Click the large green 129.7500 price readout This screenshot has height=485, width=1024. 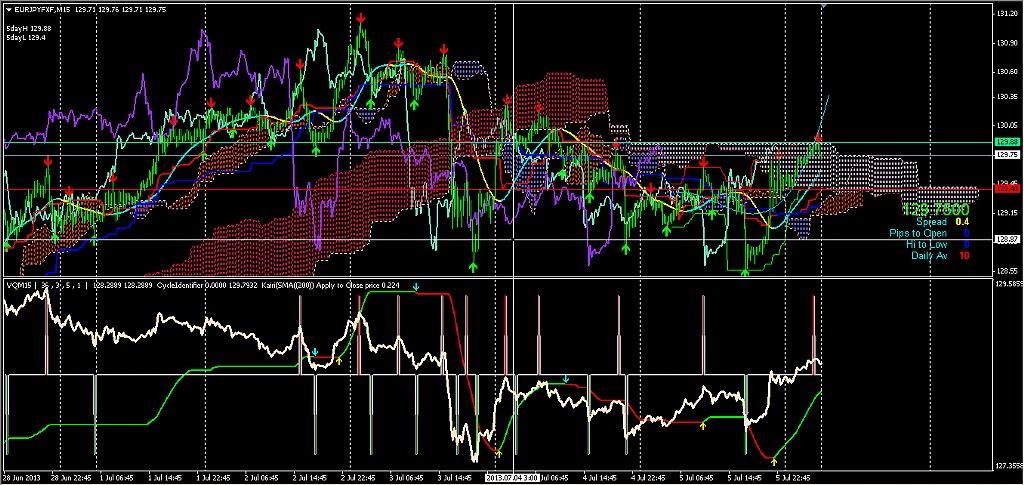pos(936,210)
